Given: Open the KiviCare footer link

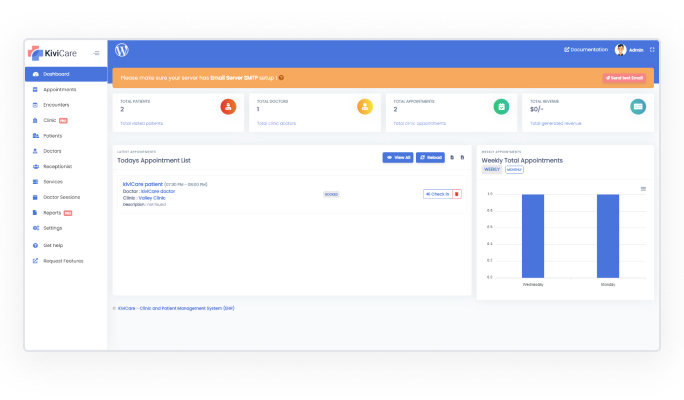Looking at the screenshot, I should 176,308.
